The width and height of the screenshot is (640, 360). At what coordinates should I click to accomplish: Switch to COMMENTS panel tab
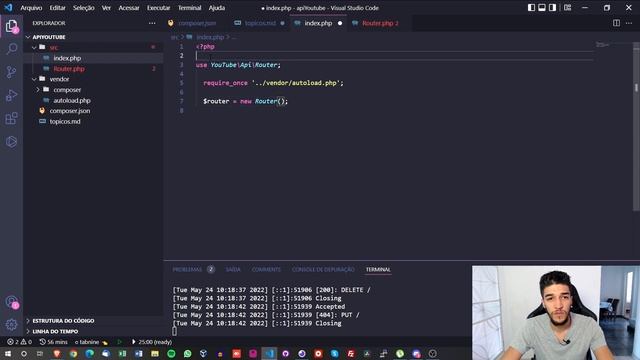266,269
